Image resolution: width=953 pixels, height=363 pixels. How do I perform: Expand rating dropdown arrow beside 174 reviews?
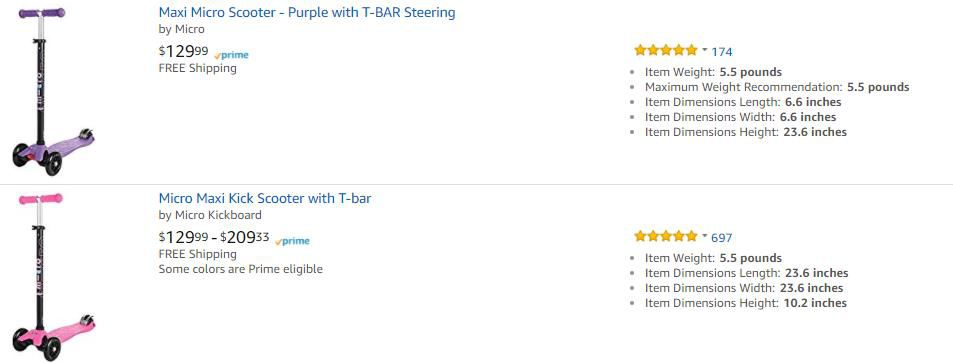pos(704,49)
